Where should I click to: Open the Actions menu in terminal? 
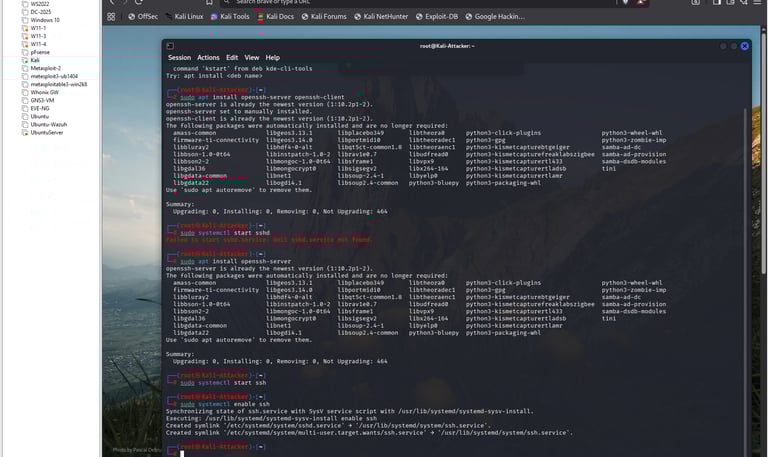(208, 58)
